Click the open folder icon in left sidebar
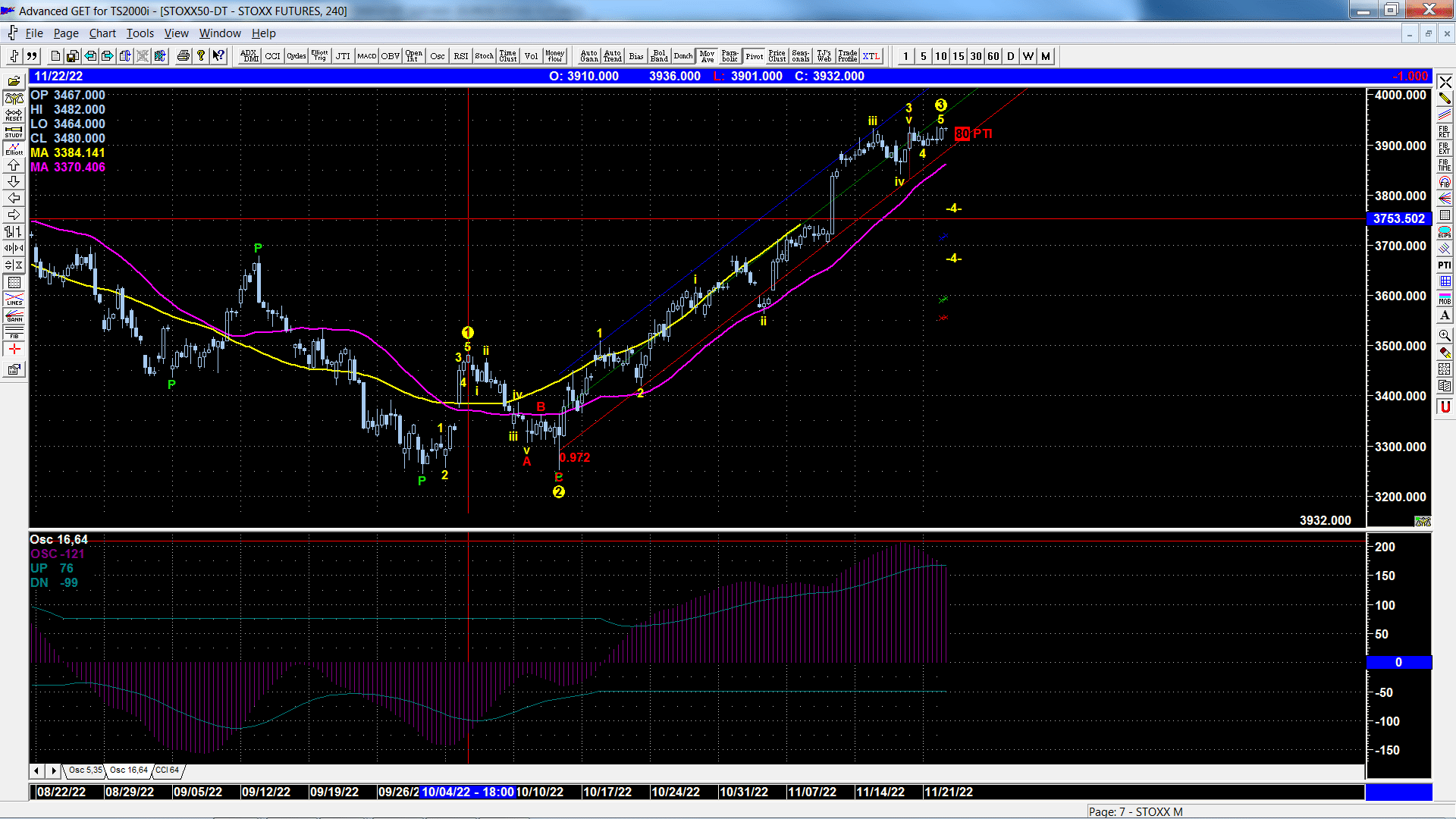Viewport: 1456px width, 819px height. pos(14,82)
